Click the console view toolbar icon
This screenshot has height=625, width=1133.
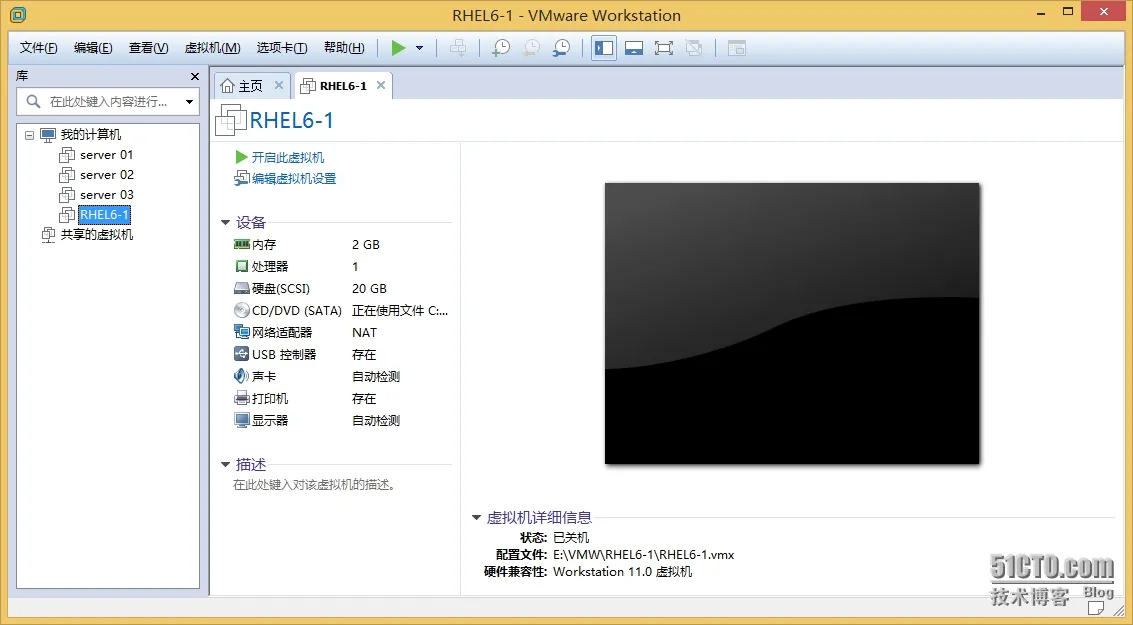coord(736,48)
